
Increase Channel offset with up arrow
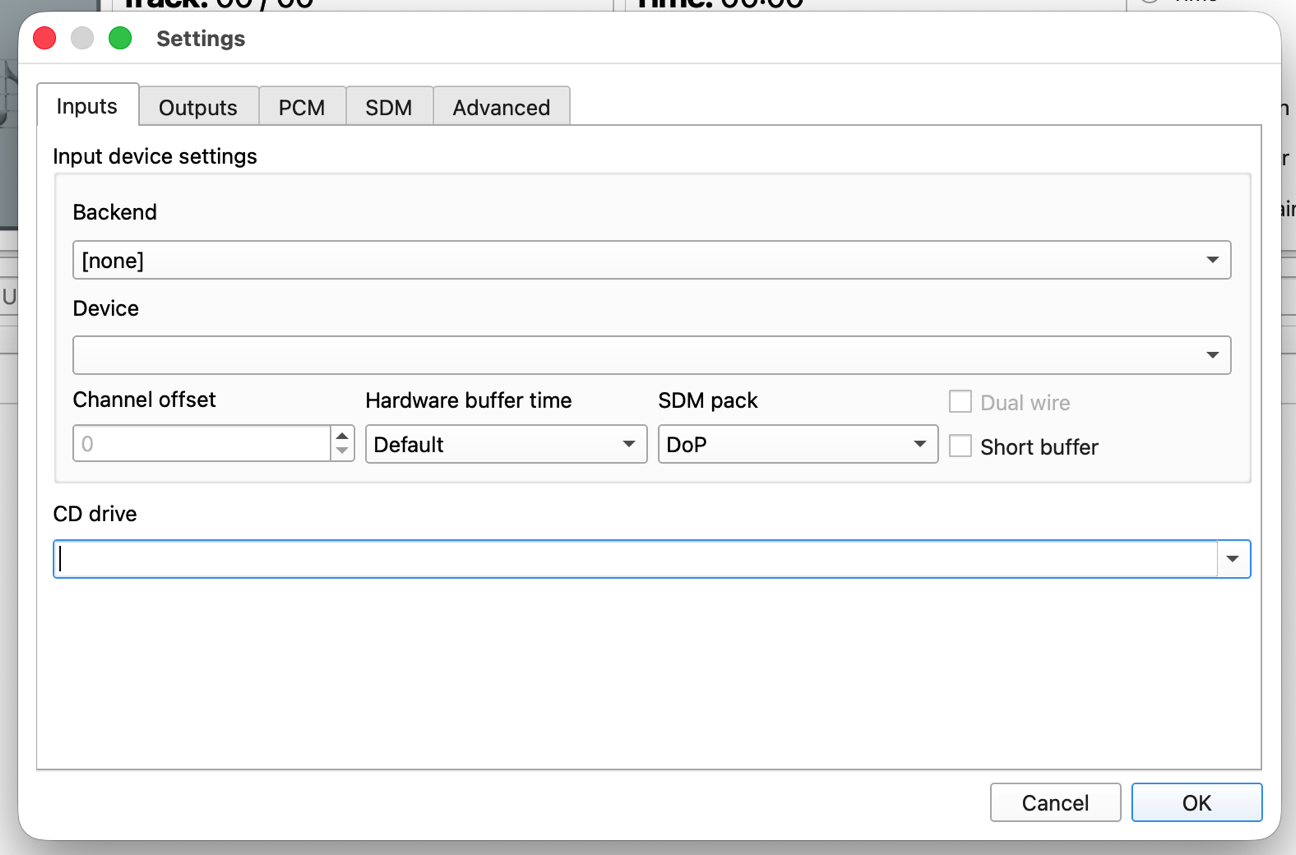pyautogui.click(x=343, y=436)
